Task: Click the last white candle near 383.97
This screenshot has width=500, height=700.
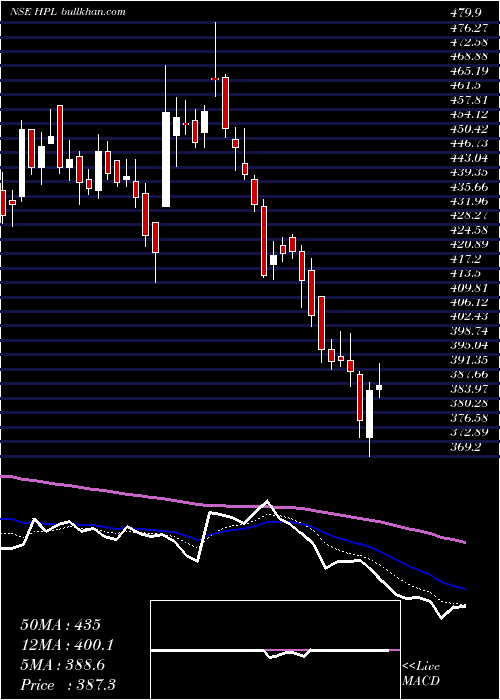Action: (379, 387)
